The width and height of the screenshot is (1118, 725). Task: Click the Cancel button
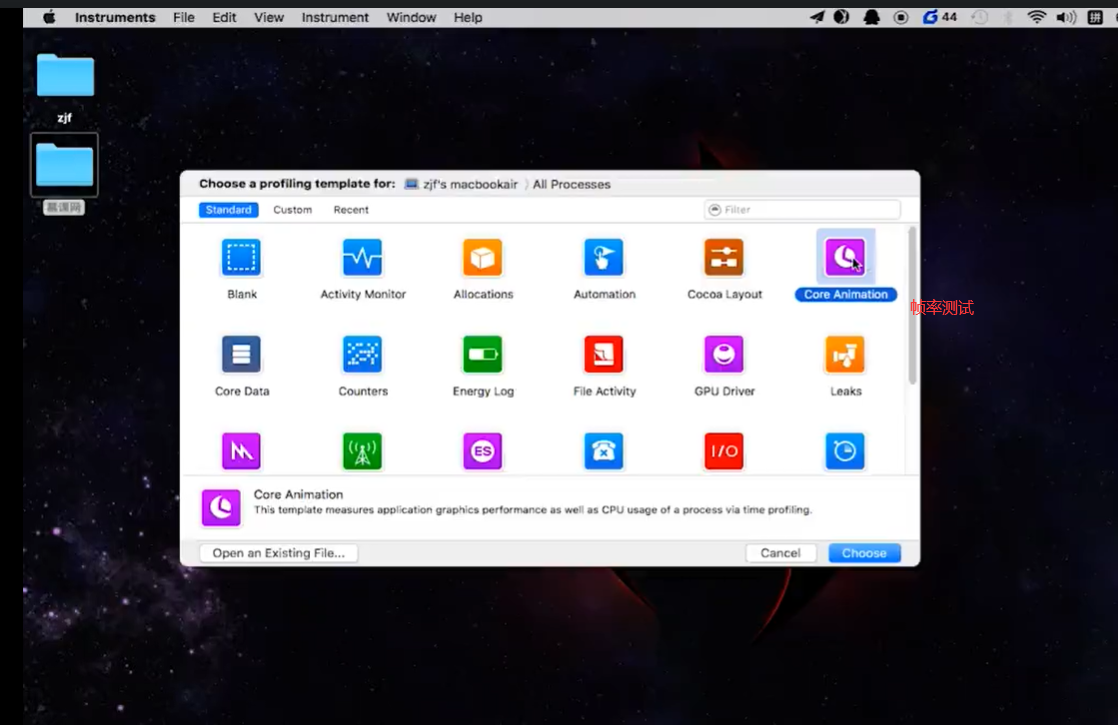781,553
